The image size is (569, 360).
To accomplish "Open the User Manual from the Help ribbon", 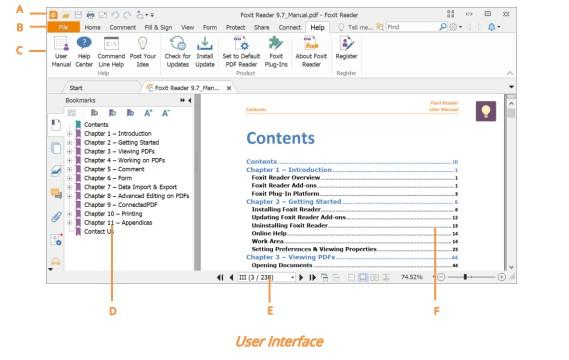I will [61, 52].
